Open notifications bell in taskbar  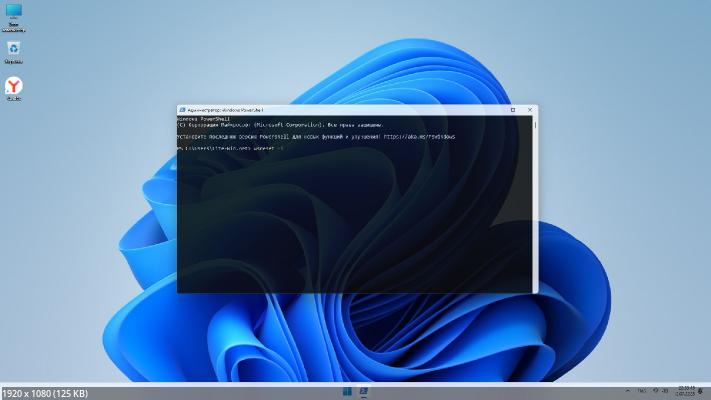[701, 391]
